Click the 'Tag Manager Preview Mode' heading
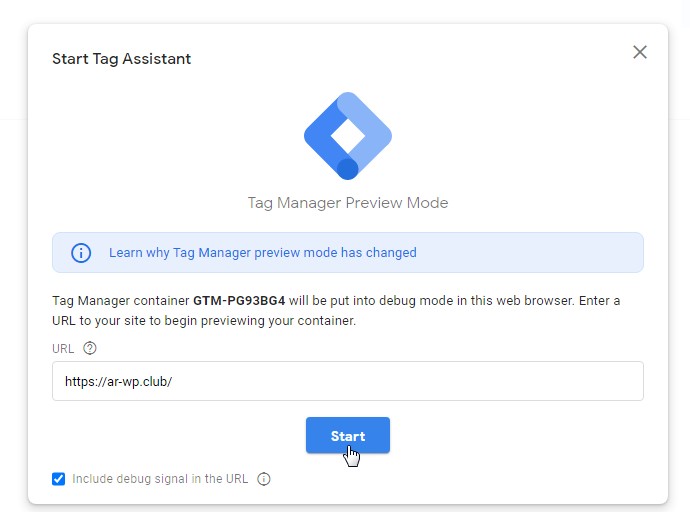This screenshot has width=690, height=512. [347, 203]
